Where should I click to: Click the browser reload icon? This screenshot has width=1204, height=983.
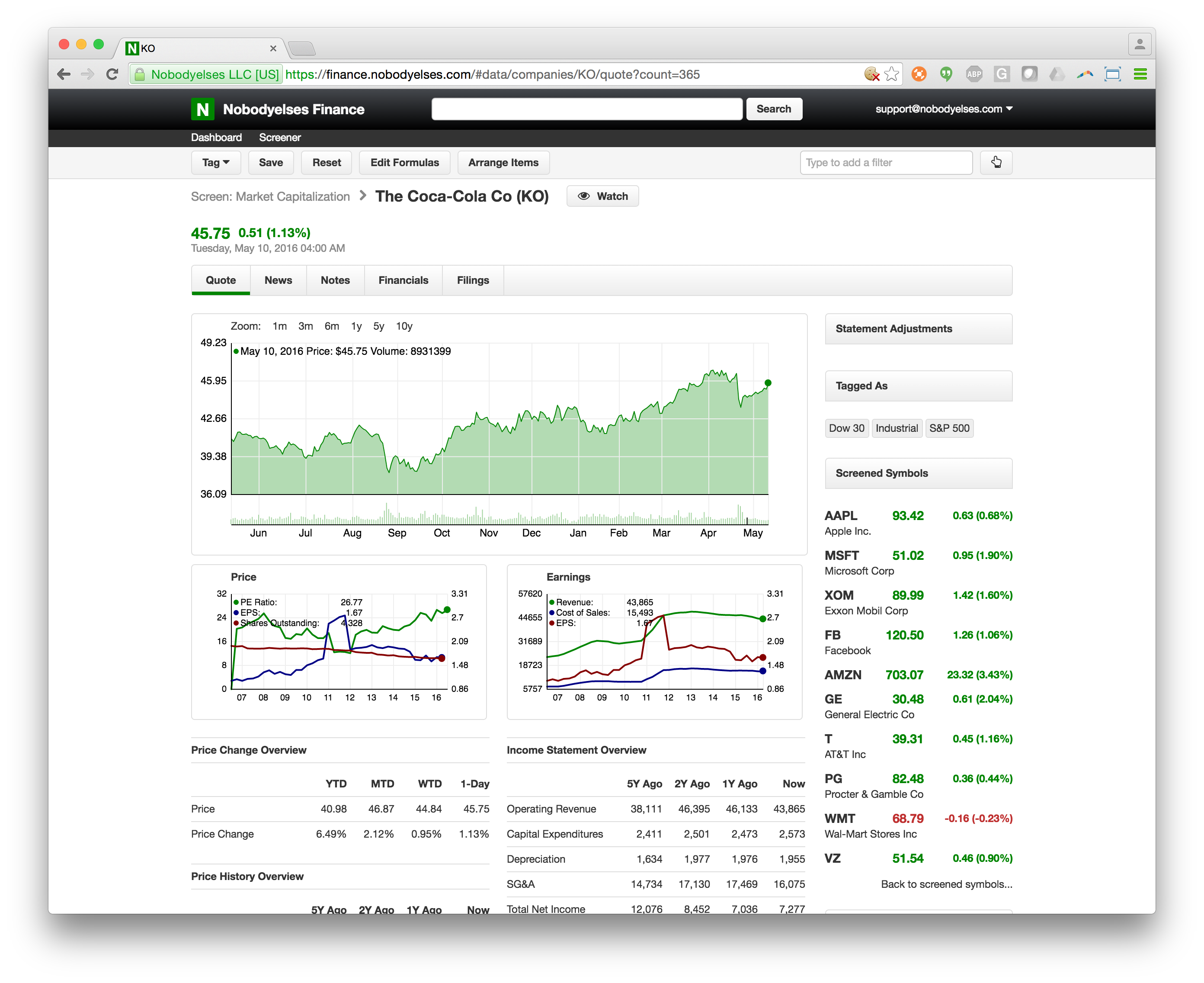[x=112, y=74]
